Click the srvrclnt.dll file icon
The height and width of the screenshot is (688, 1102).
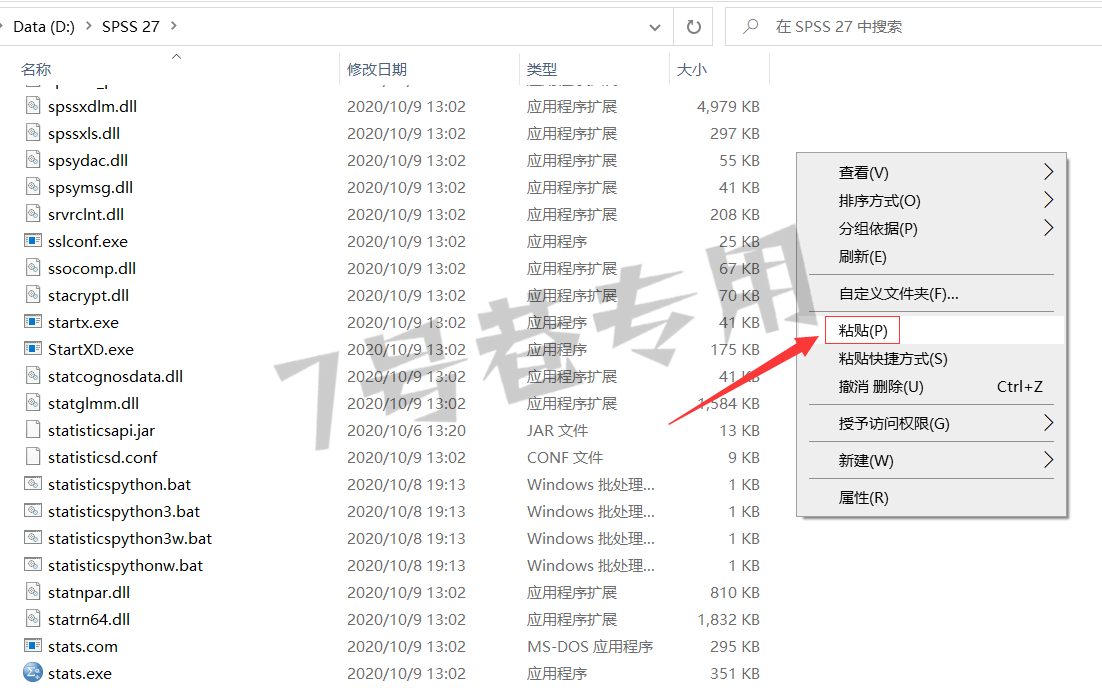coord(33,214)
